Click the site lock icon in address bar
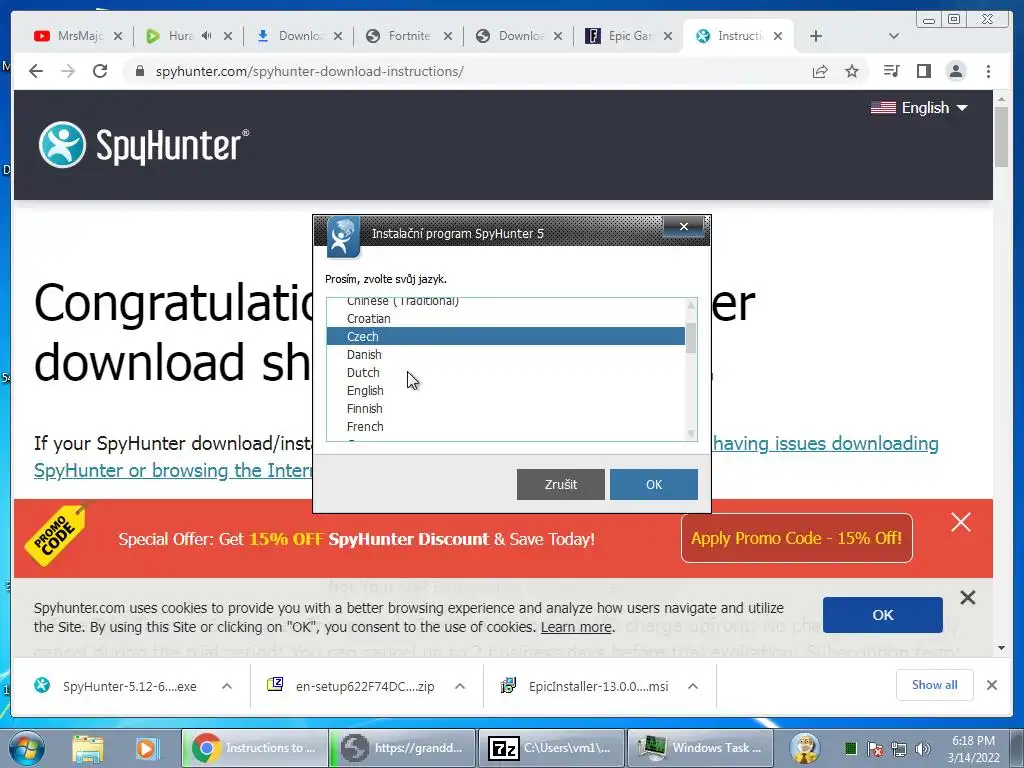1024x768 pixels. [x=139, y=71]
